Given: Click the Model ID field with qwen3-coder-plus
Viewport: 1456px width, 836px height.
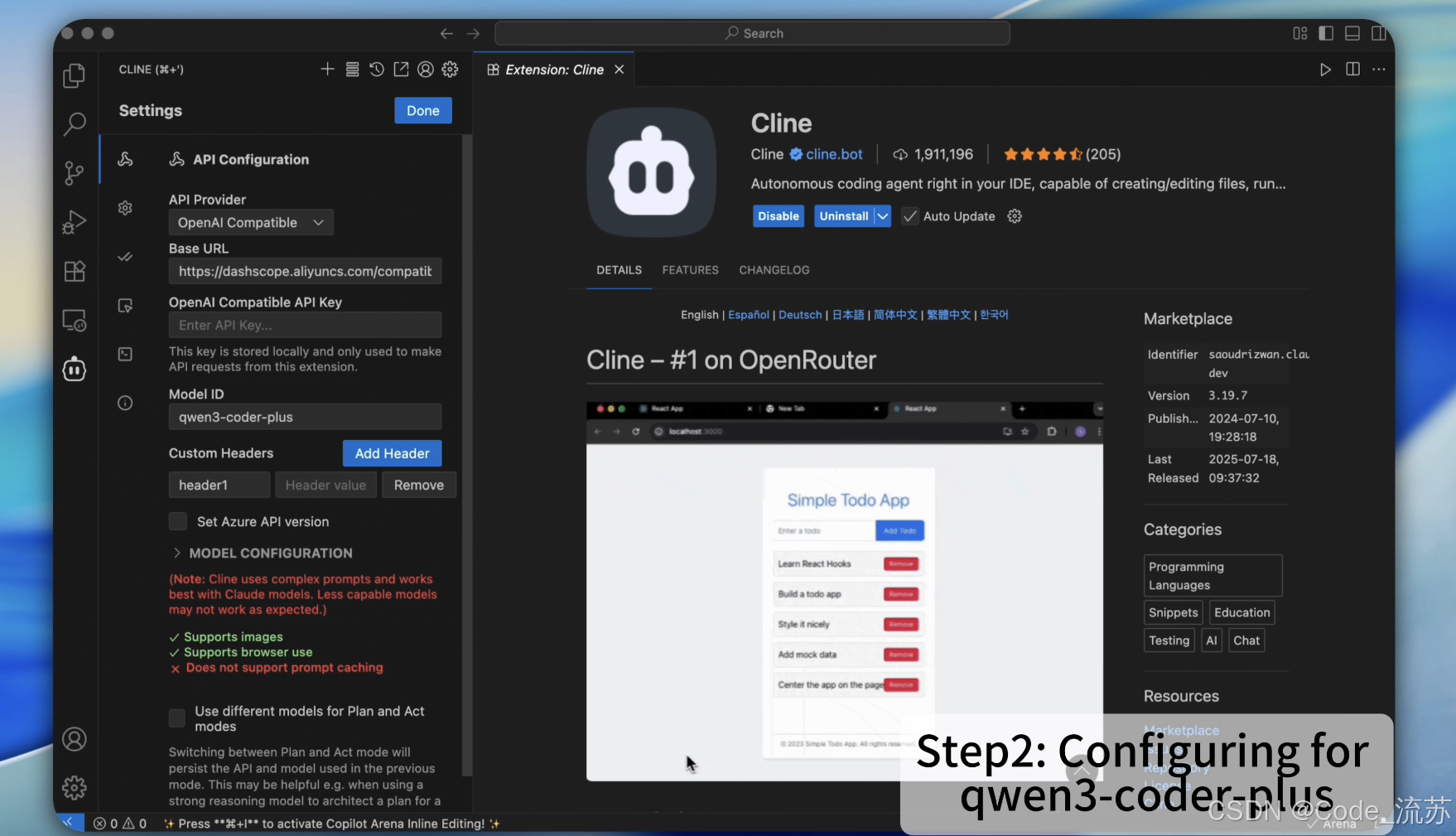Looking at the screenshot, I should [x=305, y=417].
